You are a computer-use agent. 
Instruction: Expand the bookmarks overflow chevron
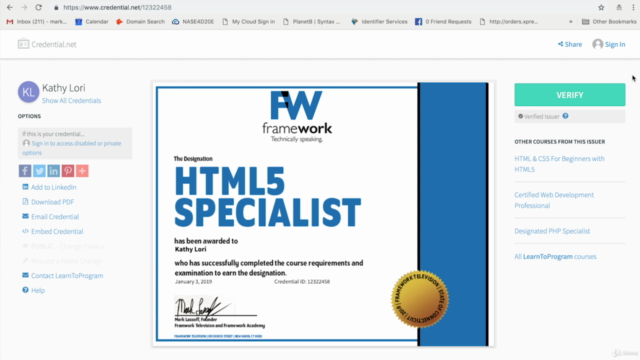click(571, 22)
